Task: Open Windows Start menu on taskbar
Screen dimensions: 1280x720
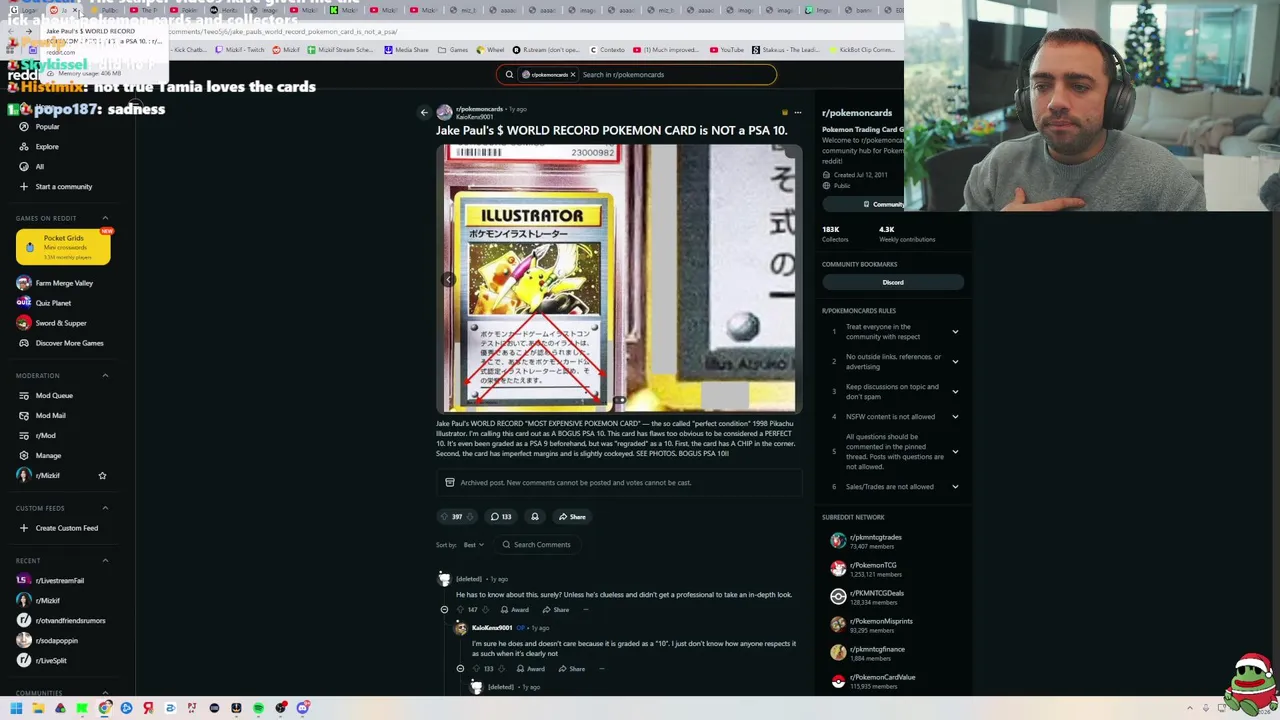Action: (x=16, y=708)
